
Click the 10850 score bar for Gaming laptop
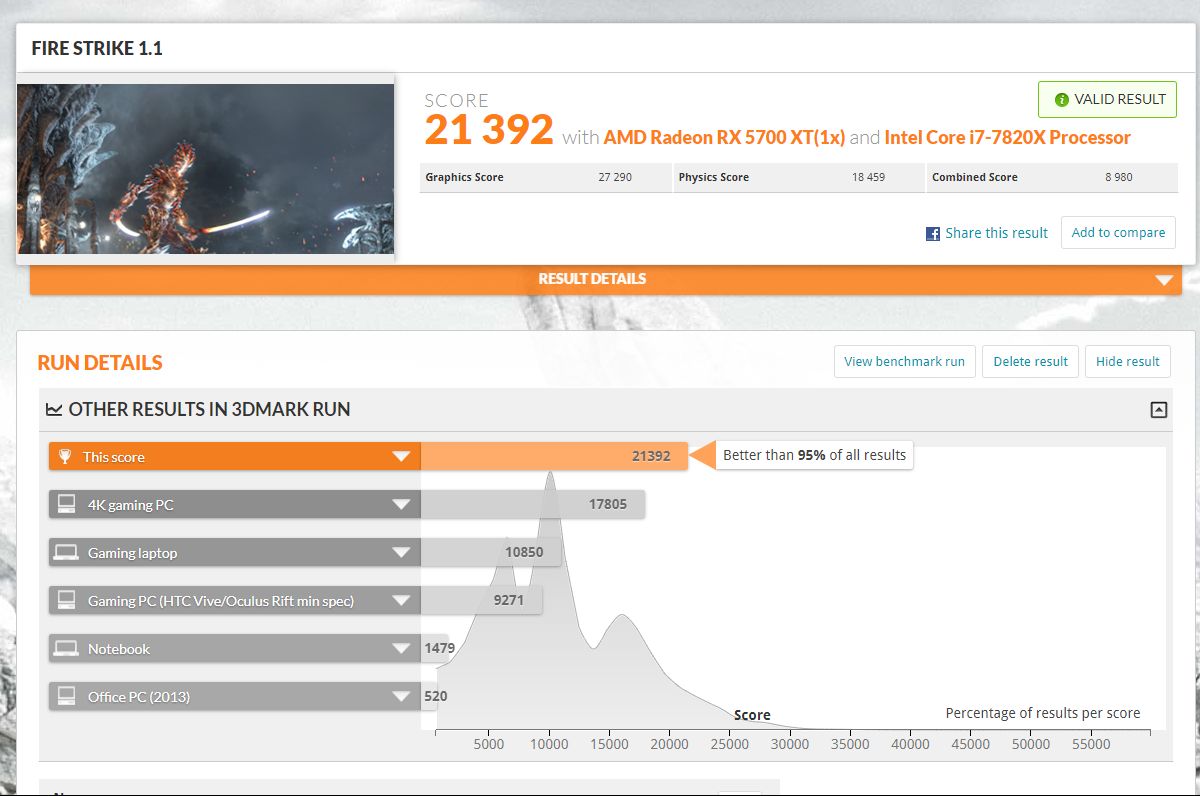[x=491, y=553]
